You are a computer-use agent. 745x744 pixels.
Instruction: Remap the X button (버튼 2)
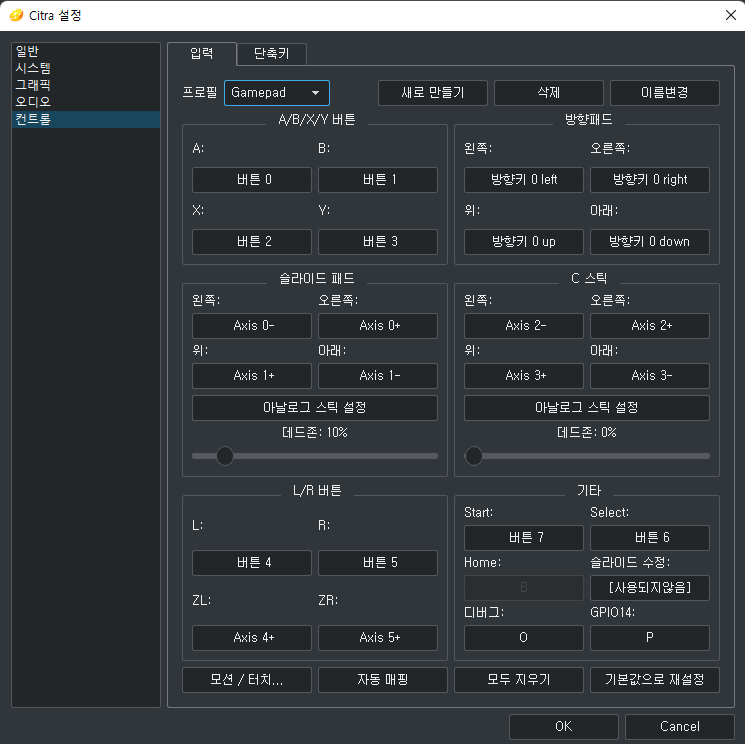[x=251, y=242]
